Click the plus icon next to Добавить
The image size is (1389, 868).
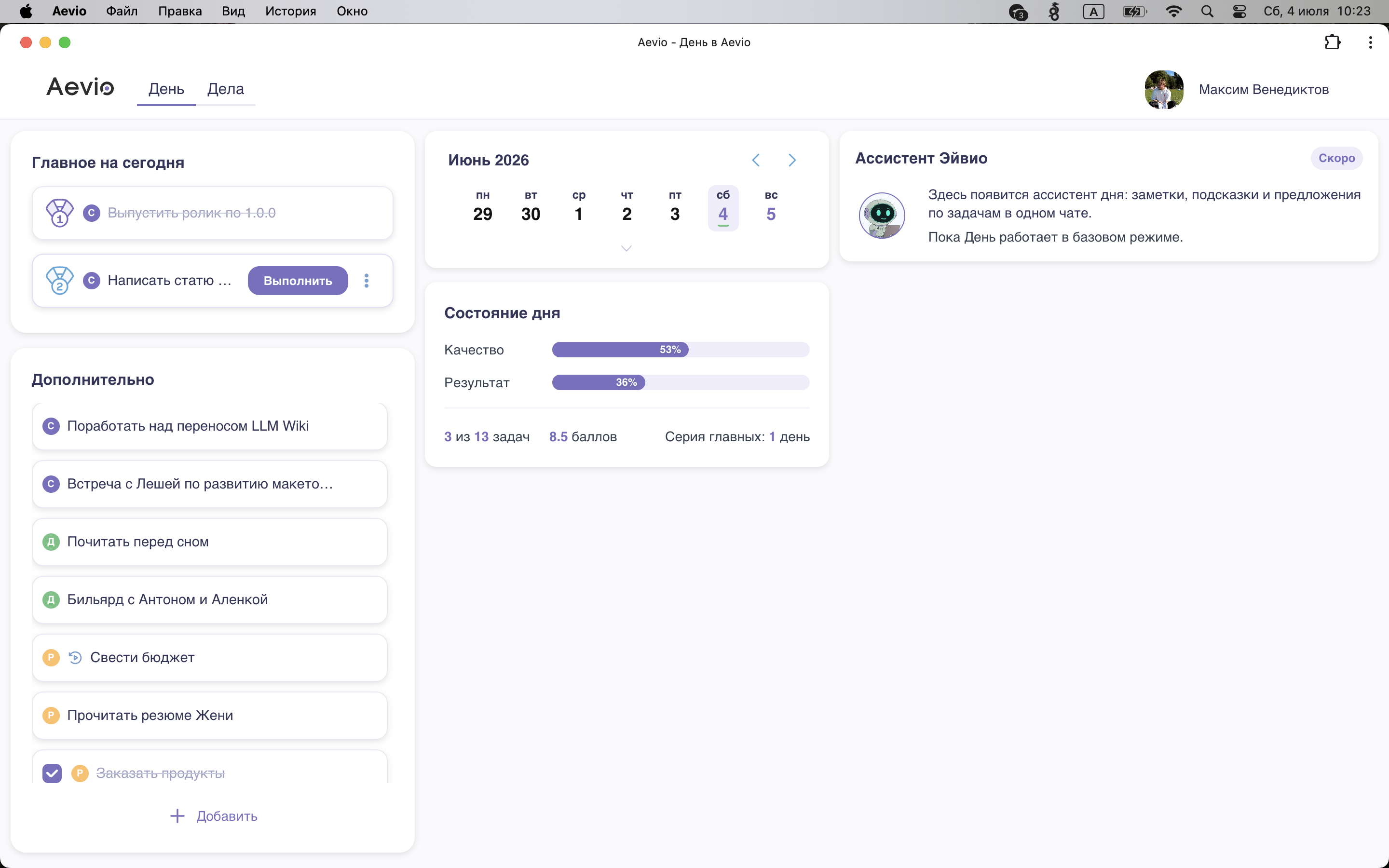177,816
